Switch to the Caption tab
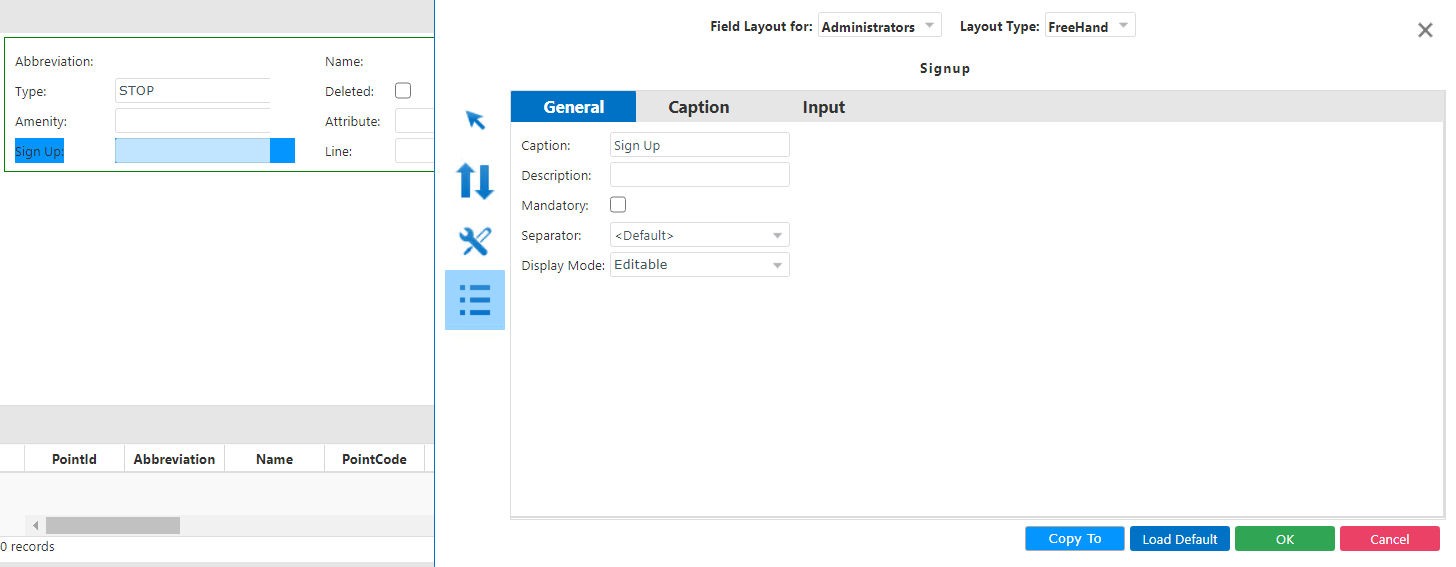 699,107
